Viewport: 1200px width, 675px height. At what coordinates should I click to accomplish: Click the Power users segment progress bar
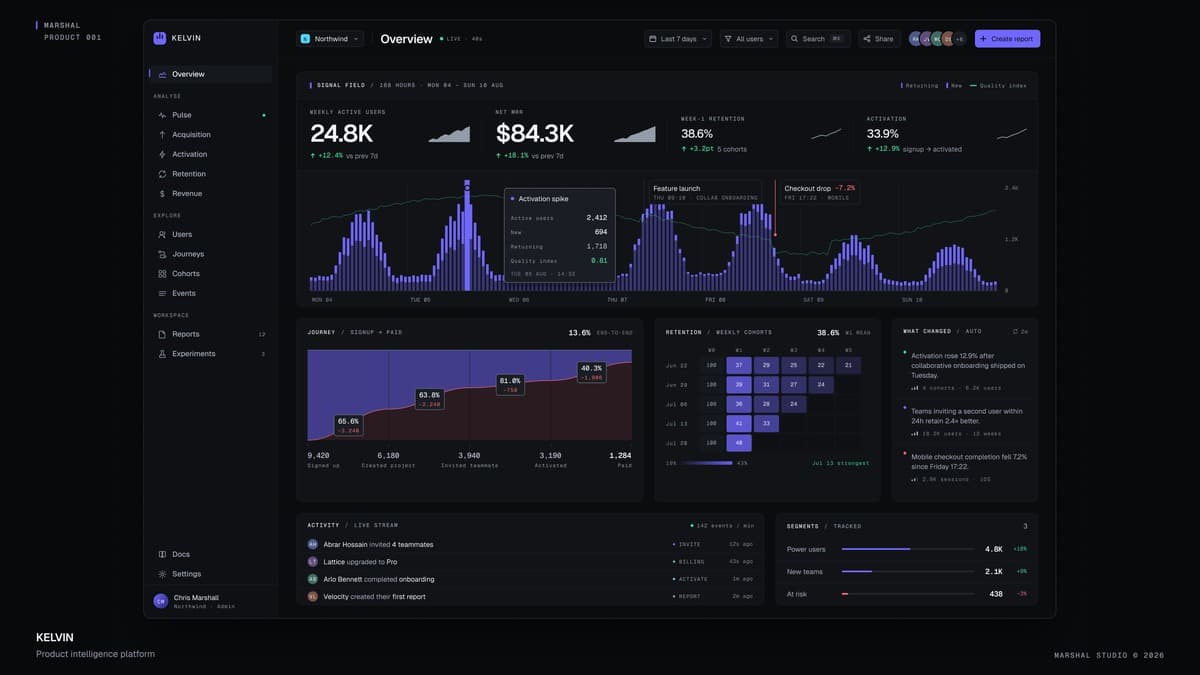[908, 549]
